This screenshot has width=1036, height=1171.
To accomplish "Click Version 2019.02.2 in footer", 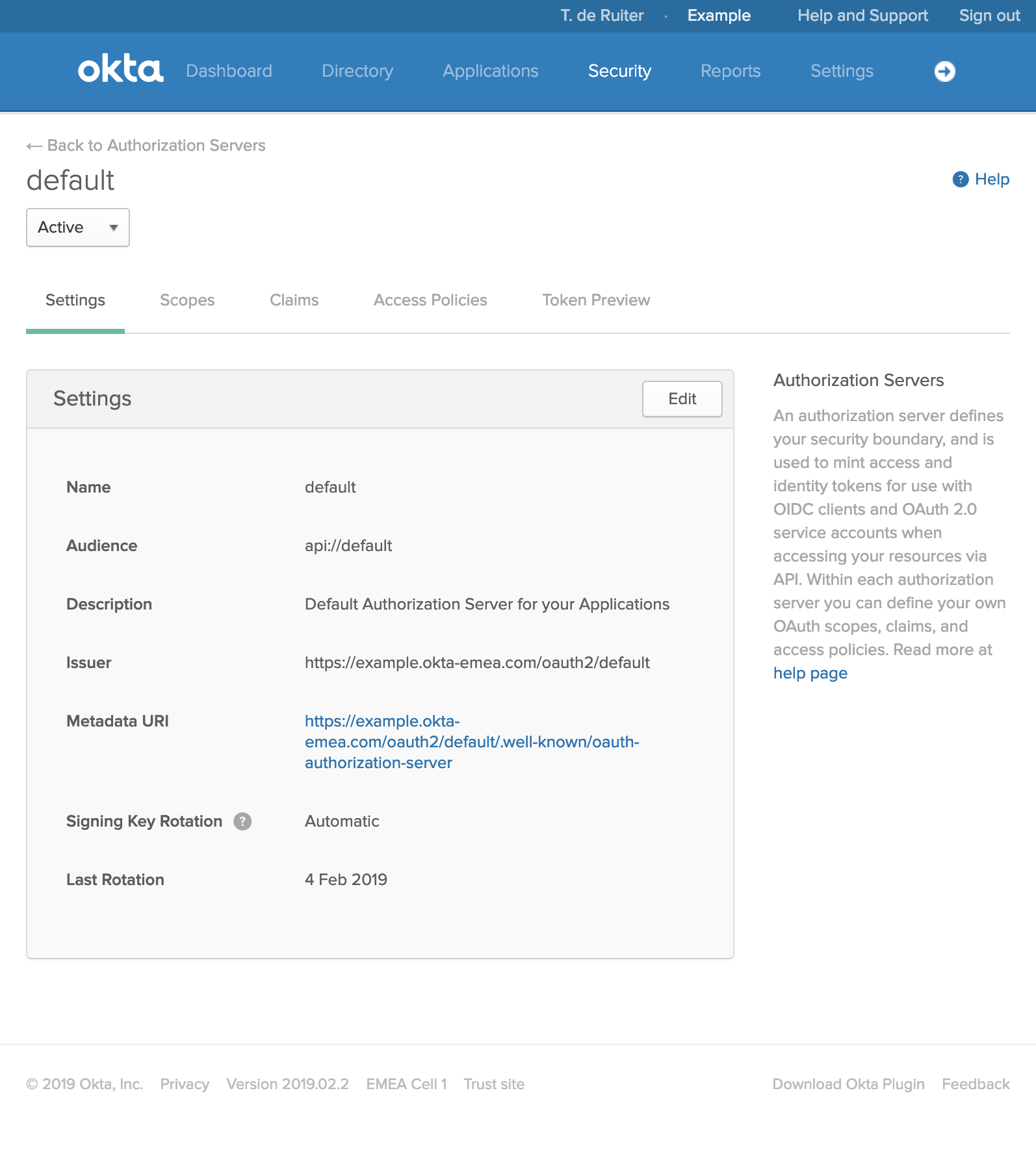I will 287,1084.
